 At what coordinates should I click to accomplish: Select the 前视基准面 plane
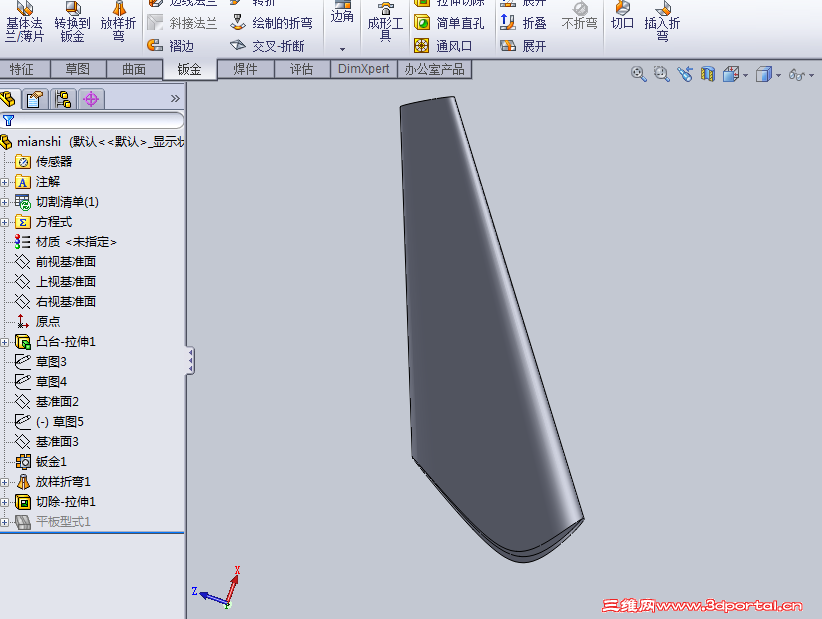[56, 262]
